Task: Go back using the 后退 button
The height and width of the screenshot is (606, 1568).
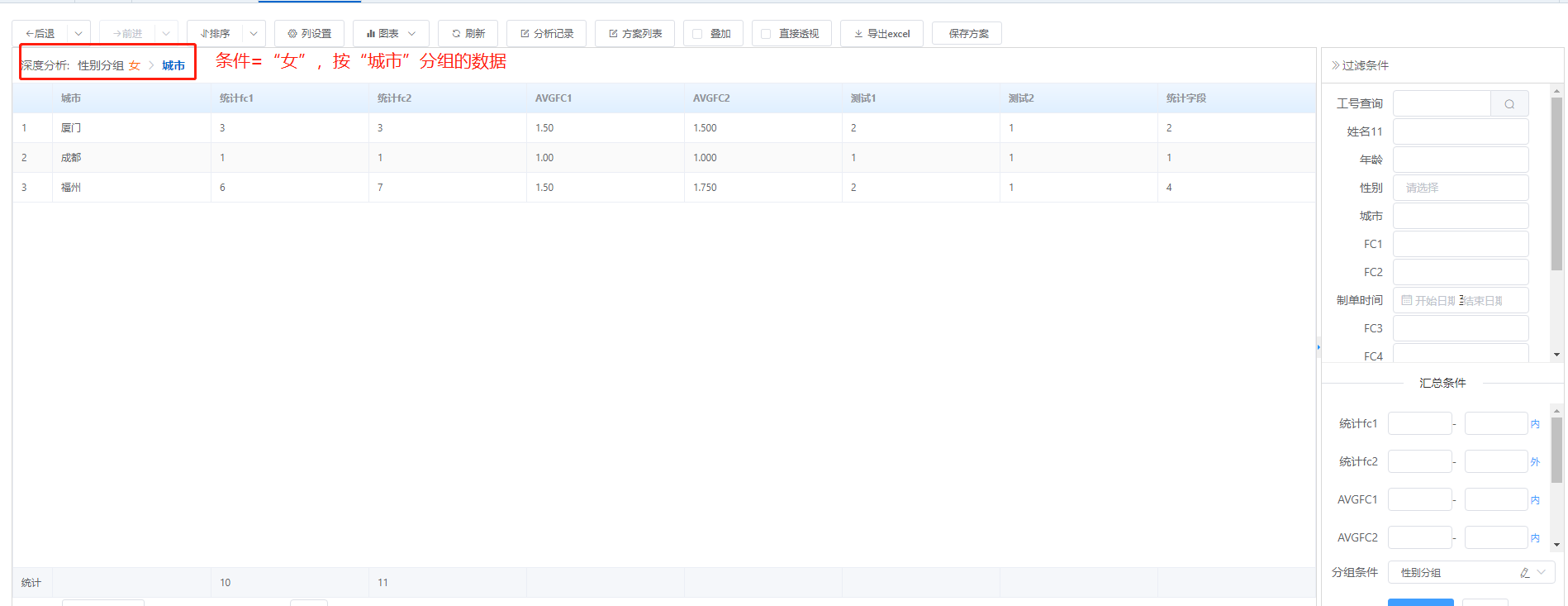Action: click(x=40, y=34)
